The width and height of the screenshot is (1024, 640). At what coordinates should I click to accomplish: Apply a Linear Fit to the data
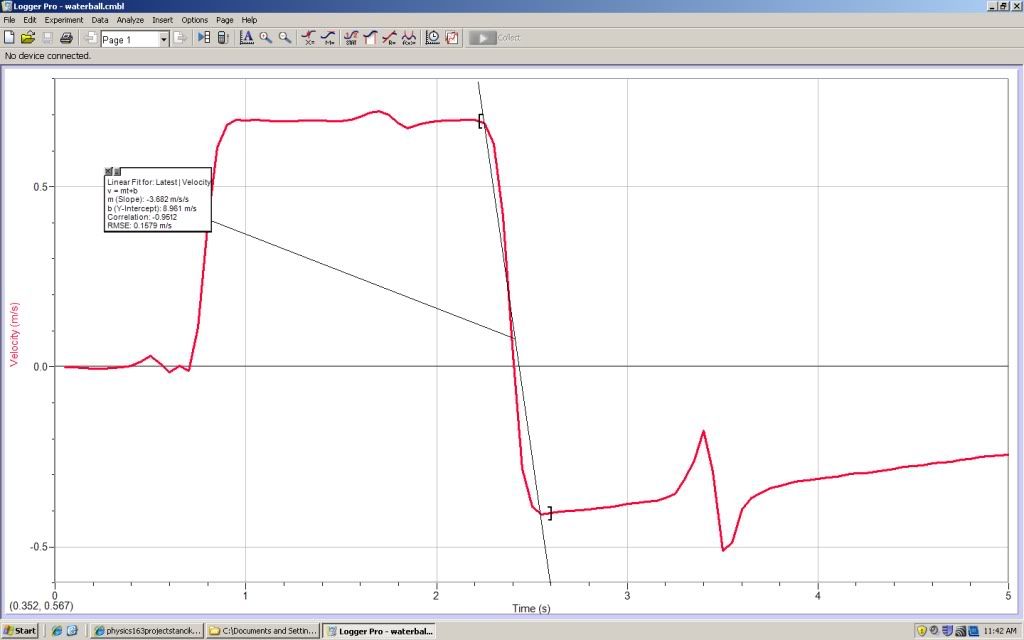pyautogui.click(x=389, y=38)
